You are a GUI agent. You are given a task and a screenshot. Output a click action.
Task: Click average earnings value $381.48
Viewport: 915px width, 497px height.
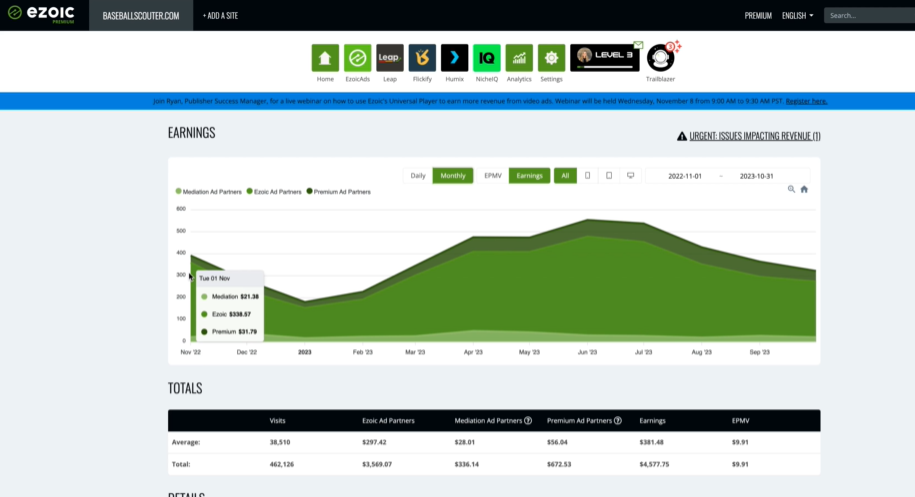[x=651, y=442]
